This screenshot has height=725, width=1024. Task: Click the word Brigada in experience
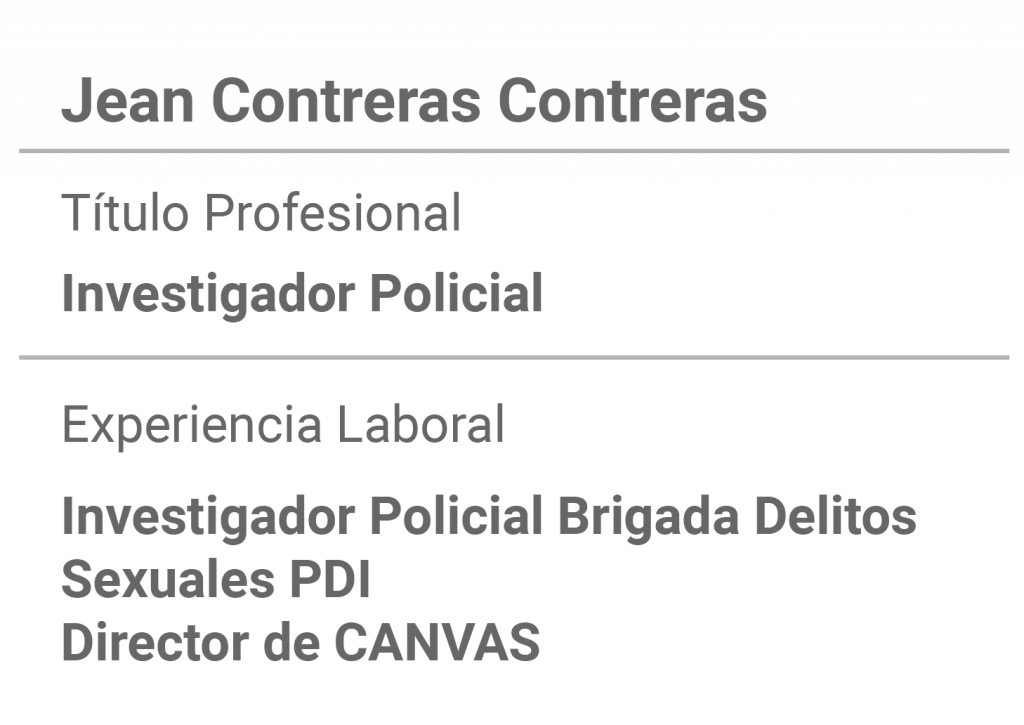tap(648, 517)
